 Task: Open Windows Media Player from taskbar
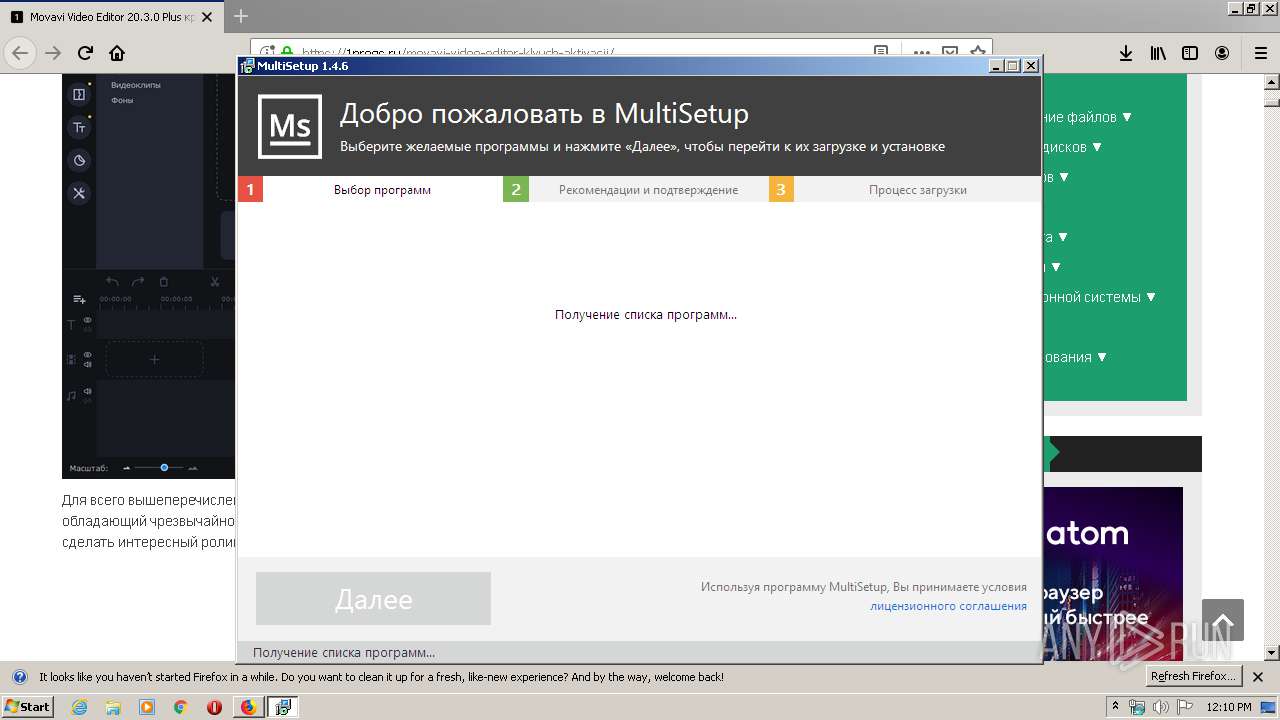[x=147, y=707]
